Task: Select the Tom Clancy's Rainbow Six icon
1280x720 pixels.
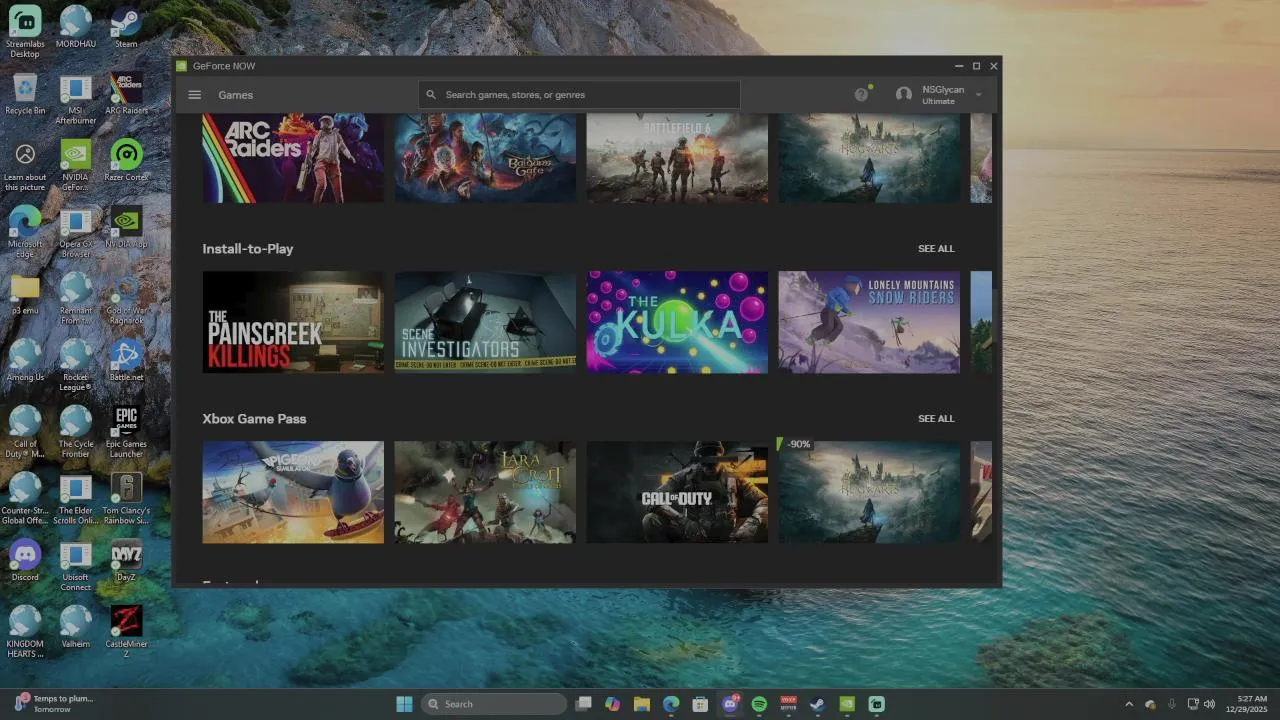Action: (126, 500)
